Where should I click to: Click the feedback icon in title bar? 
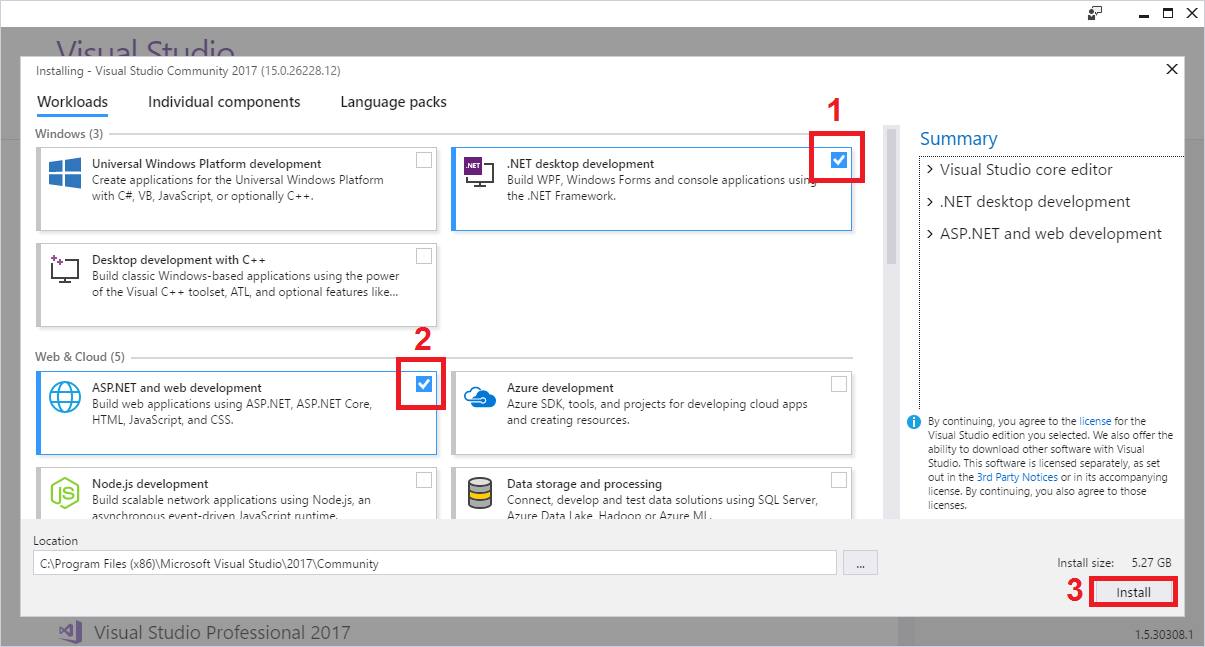(1096, 13)
